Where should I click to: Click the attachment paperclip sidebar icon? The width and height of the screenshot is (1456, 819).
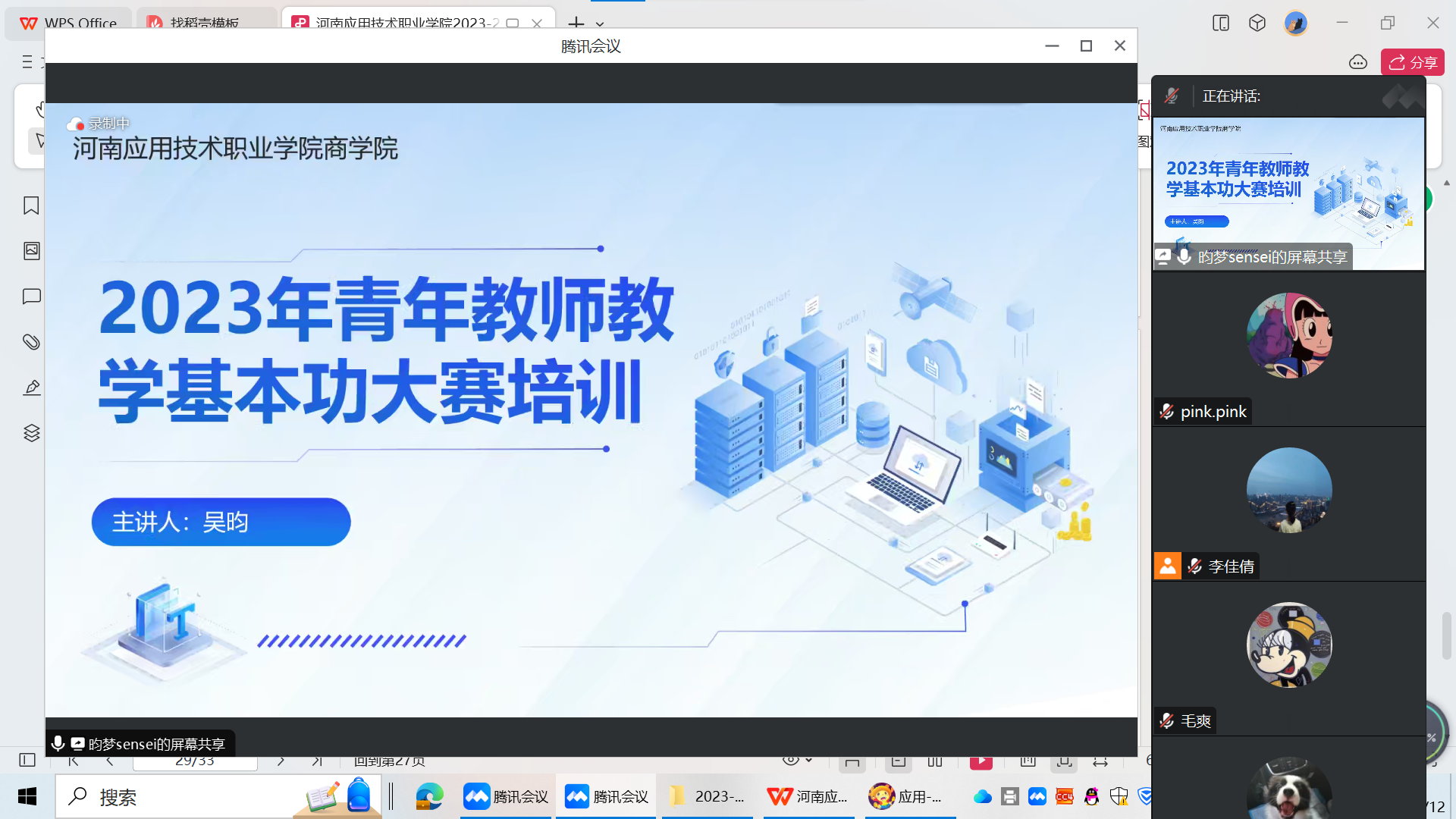[31, 342]
